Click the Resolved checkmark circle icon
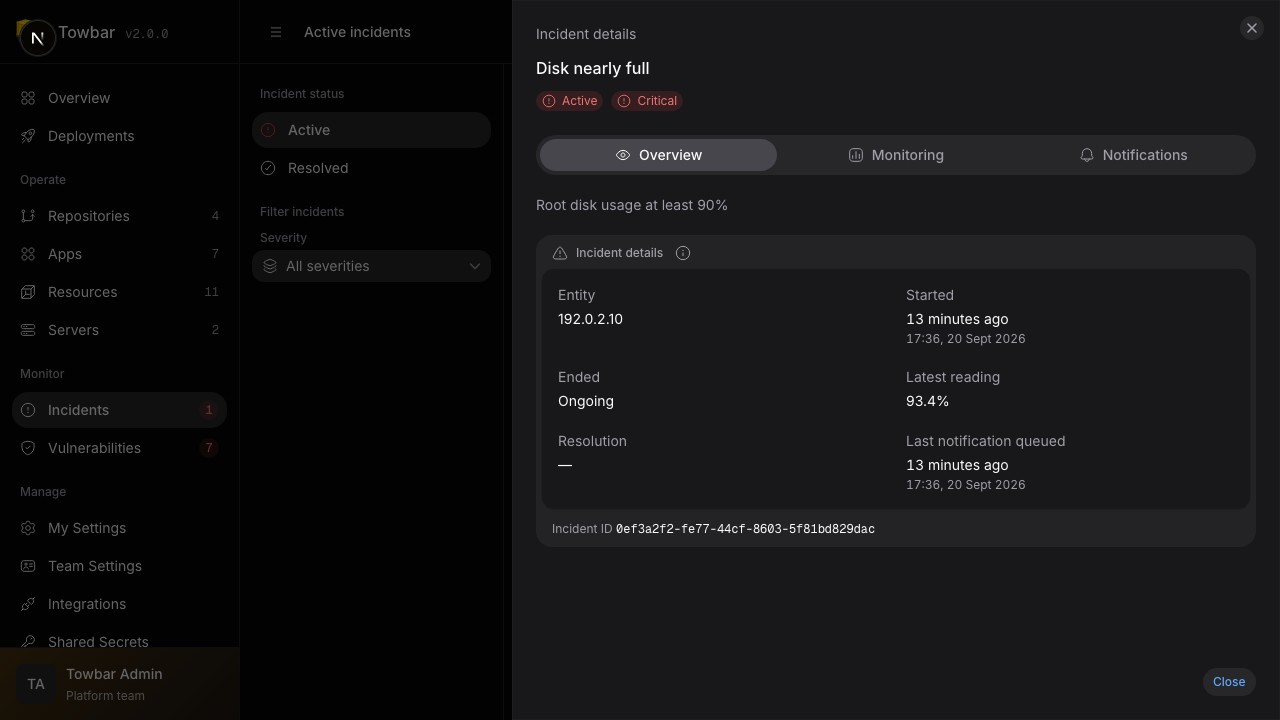1280x720 pixels. (x=268, y=168)
